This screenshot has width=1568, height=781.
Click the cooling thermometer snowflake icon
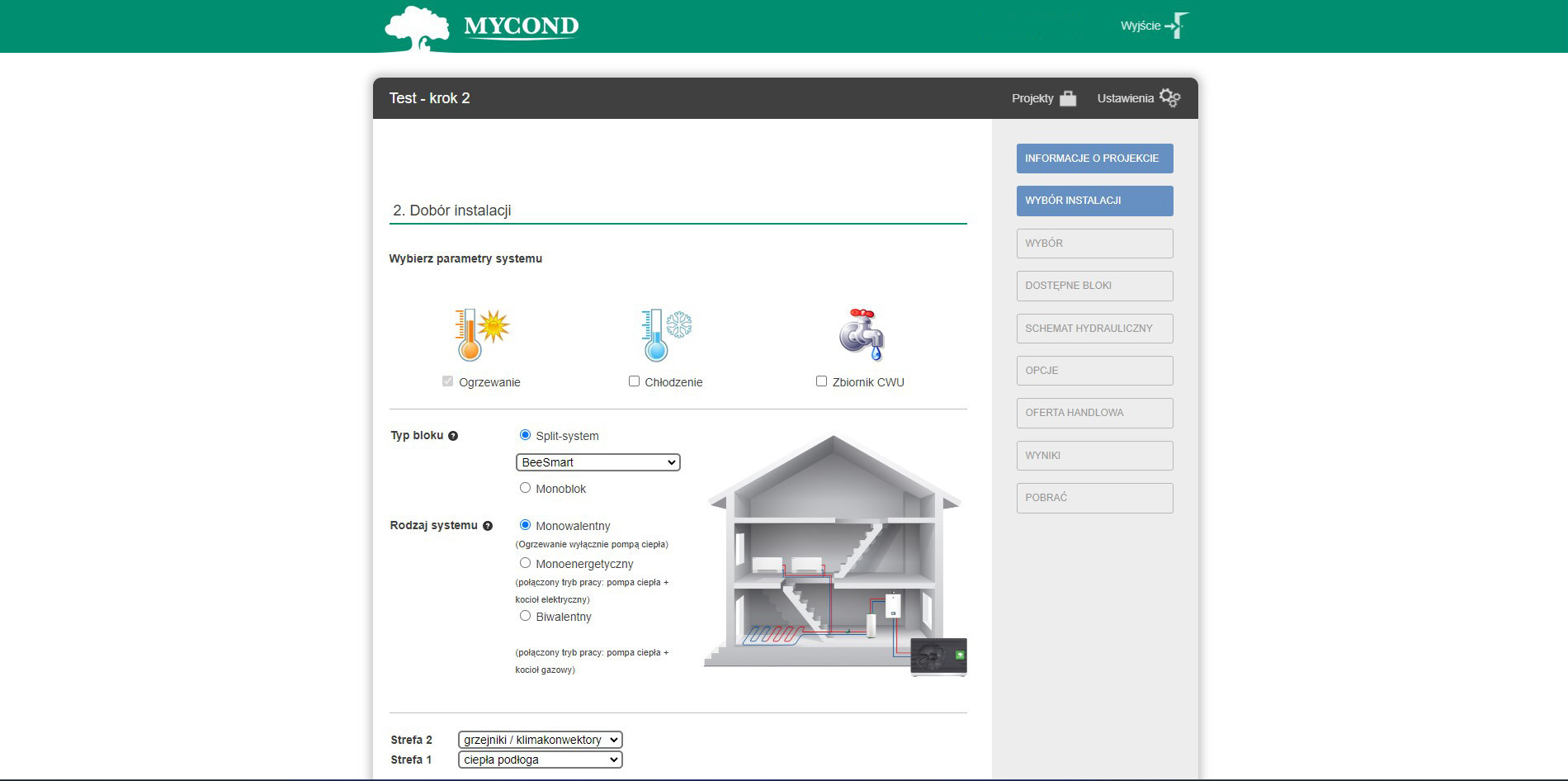[666, 334]
